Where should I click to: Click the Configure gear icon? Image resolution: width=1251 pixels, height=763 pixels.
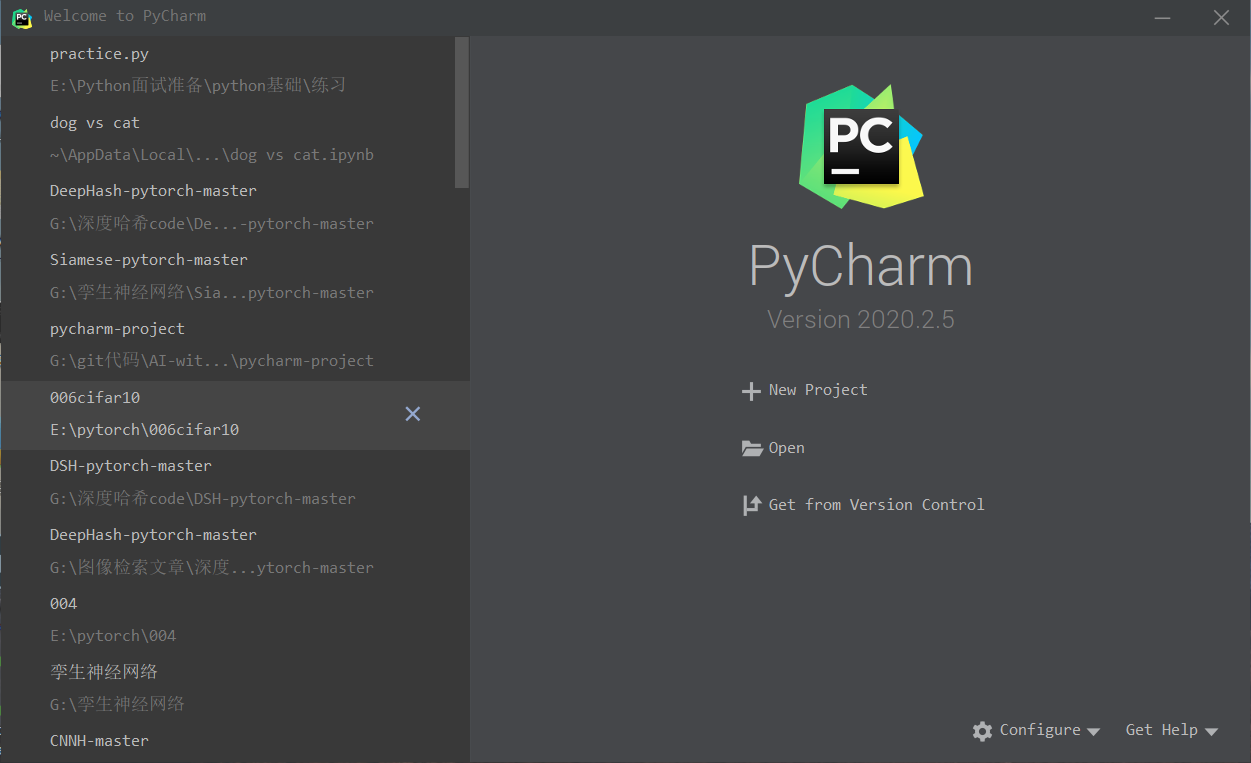pyautogui.click(x=983, y=730)
